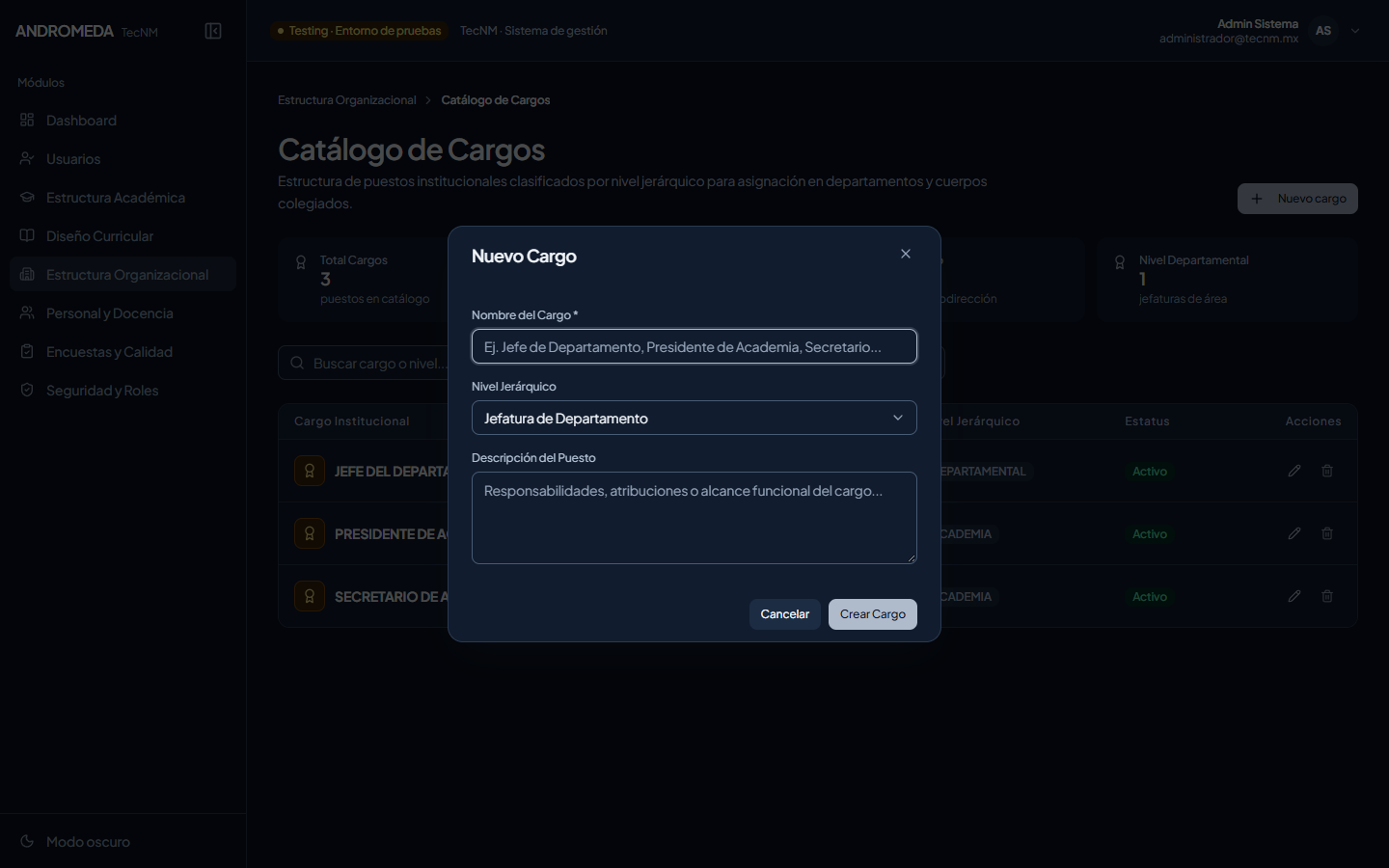1389x868 pixels.
Task: Click the Dashboard grid icon in sidebar
Action: pyautogui.click(x=27, y=120)
